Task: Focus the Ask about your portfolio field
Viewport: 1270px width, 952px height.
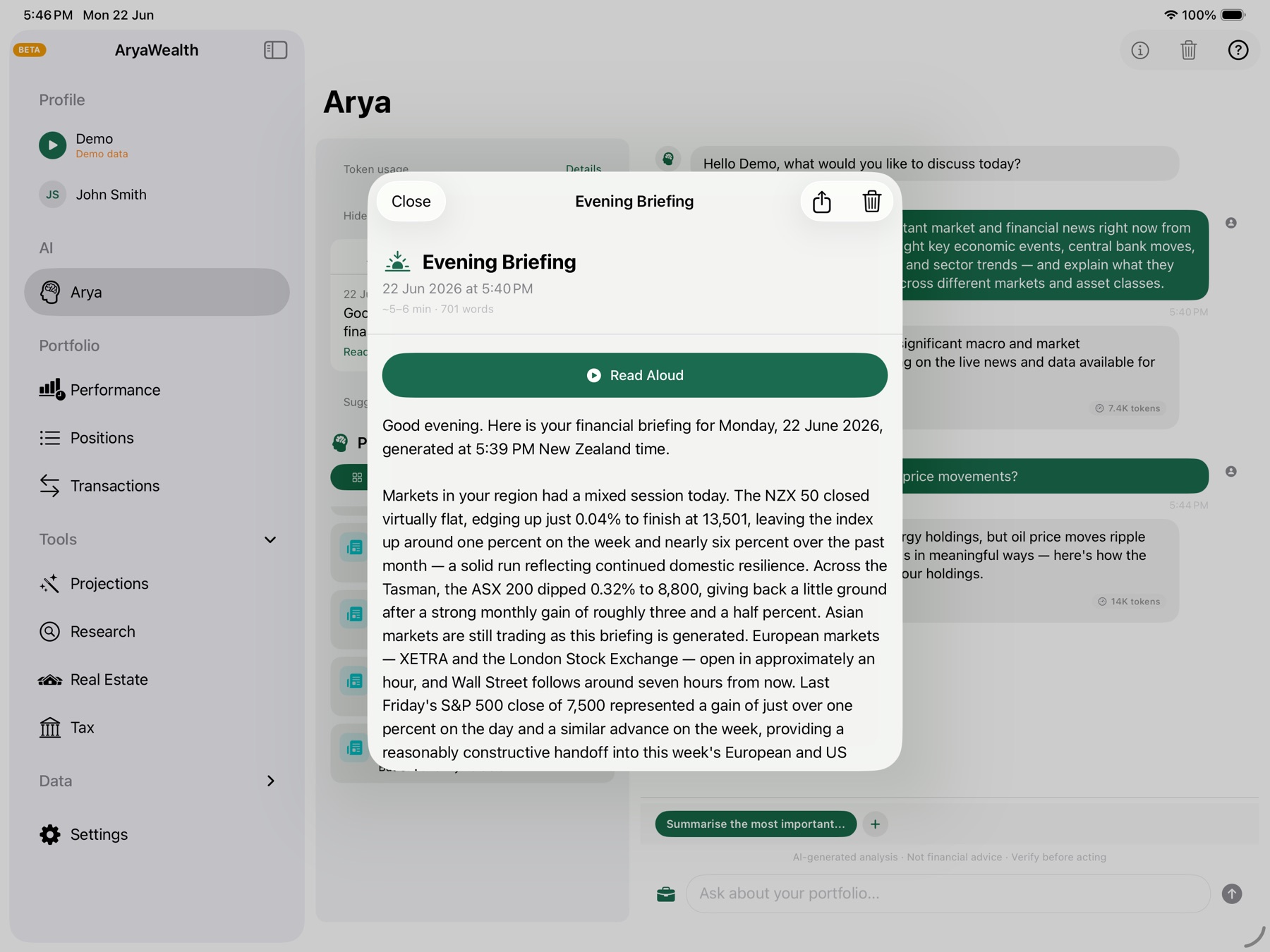Action: click(948, 893)
